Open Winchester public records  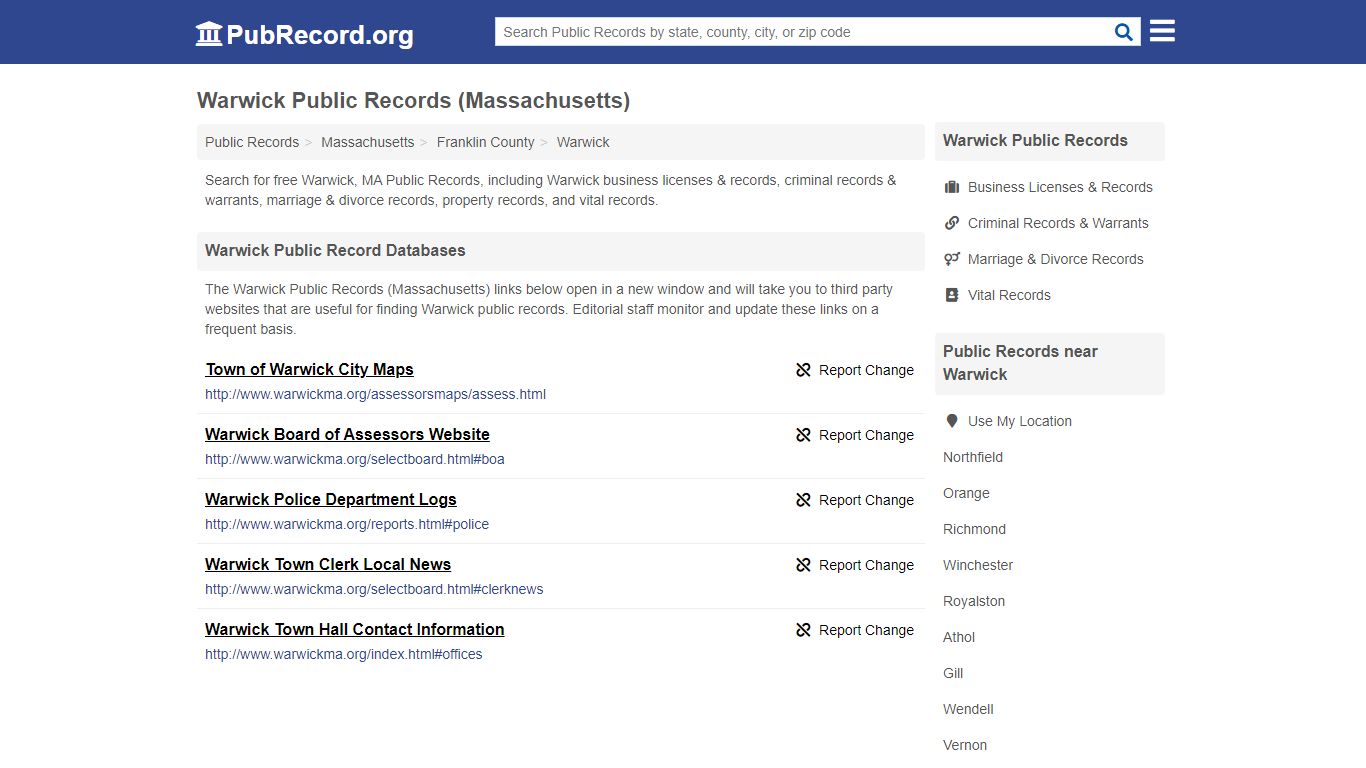pos(978,565)
